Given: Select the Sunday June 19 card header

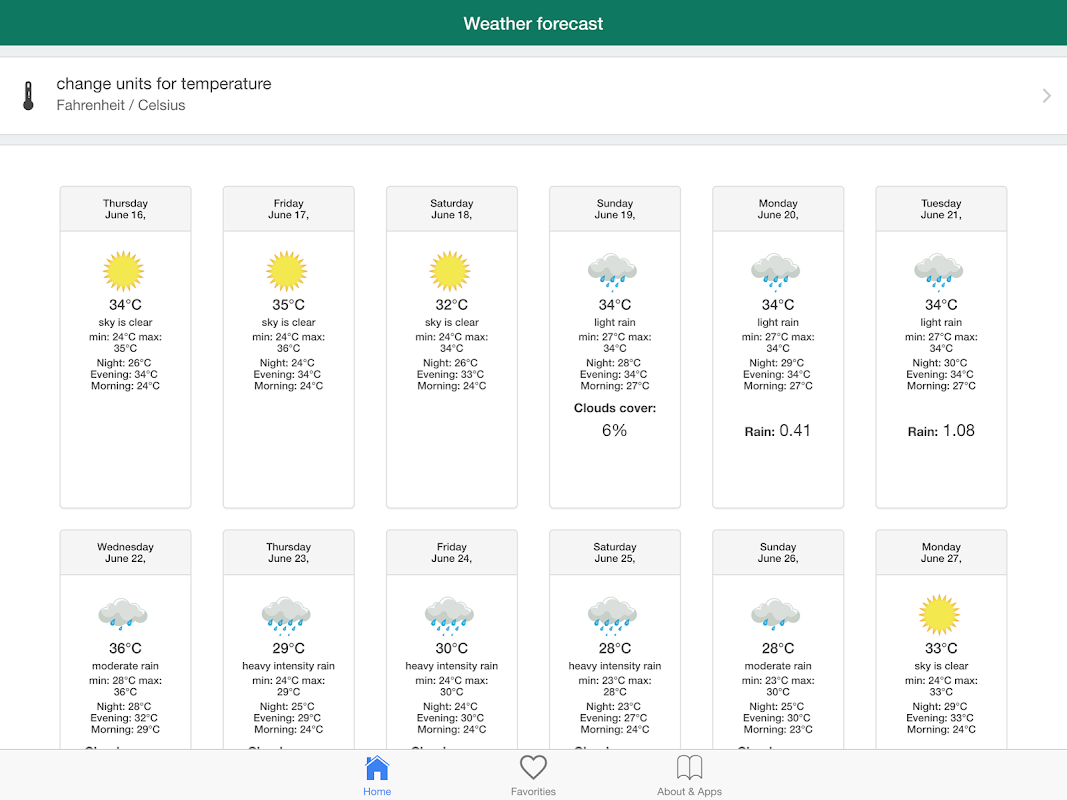Looking at the screenshot, I should 615,209.
